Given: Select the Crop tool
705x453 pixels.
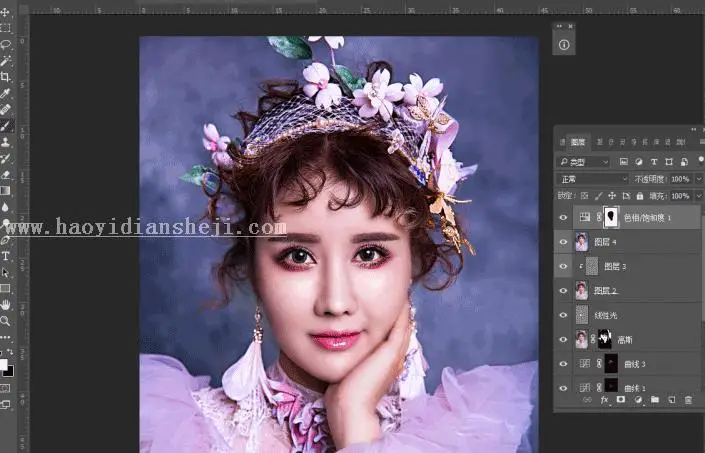Looking at the screenshot, I should click(x=5, y=77).
